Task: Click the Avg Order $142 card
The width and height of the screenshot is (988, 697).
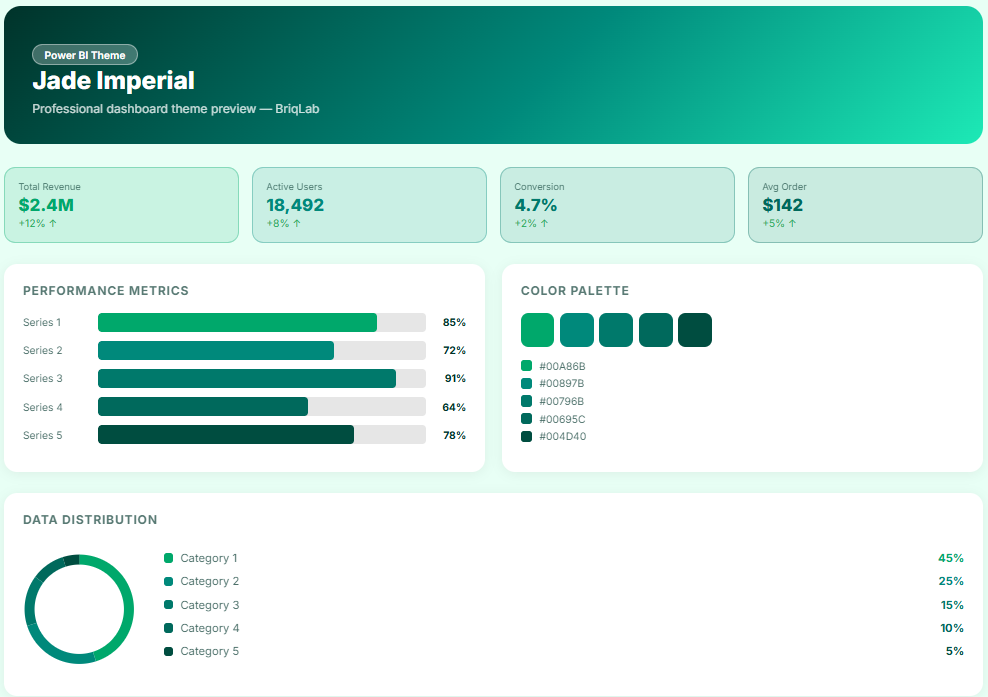Action: click(x=865, y=205)
